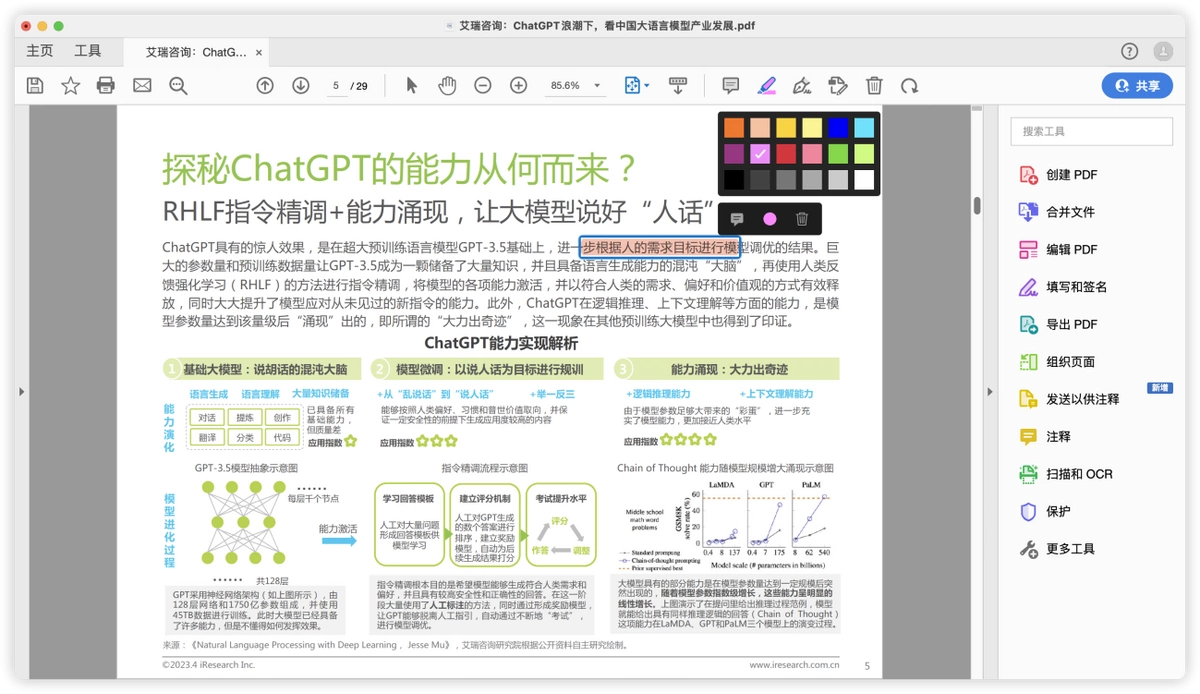Click the current page number field
Image resolution: width=1200 pixels, height=694 pixels.
pos(336,86)
